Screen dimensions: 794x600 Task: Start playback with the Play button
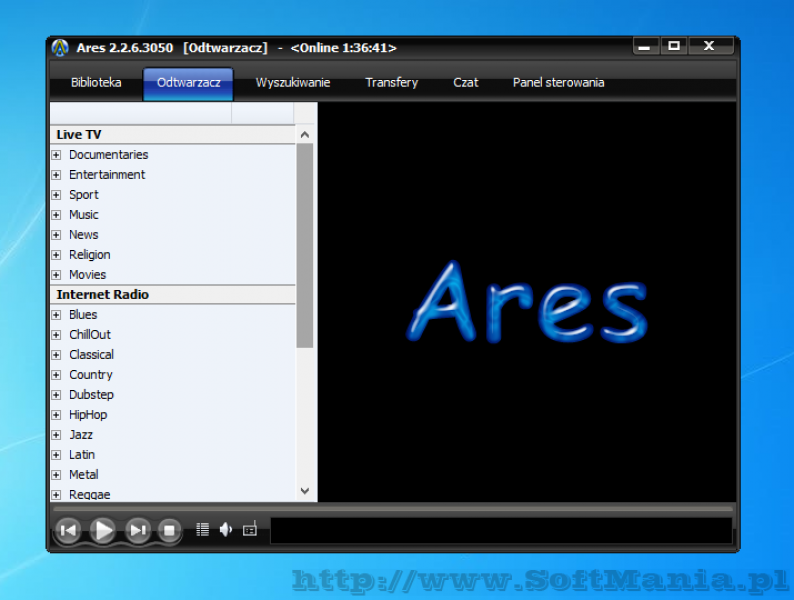(x=103, y=530)
